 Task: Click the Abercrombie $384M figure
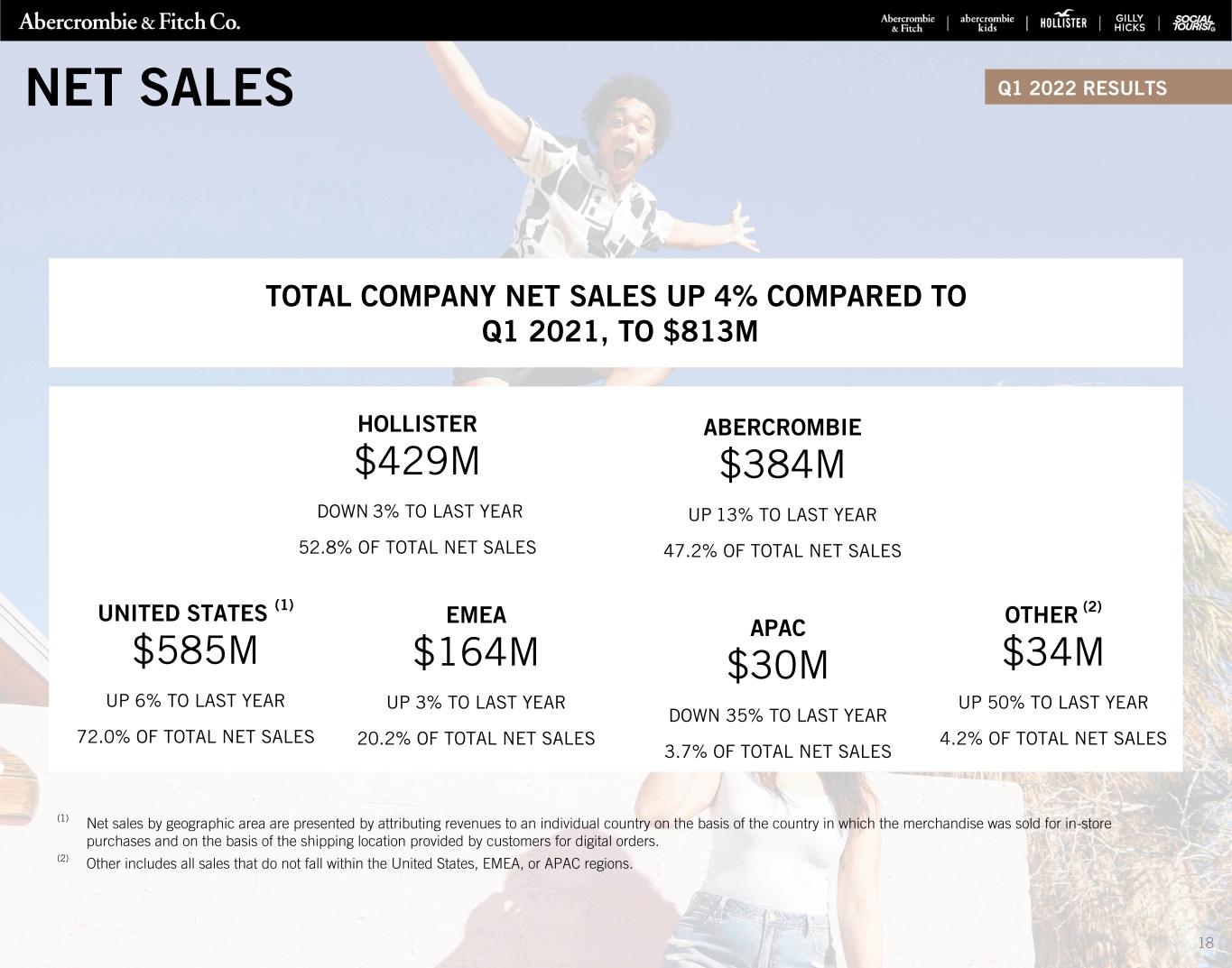click(782, 466)
